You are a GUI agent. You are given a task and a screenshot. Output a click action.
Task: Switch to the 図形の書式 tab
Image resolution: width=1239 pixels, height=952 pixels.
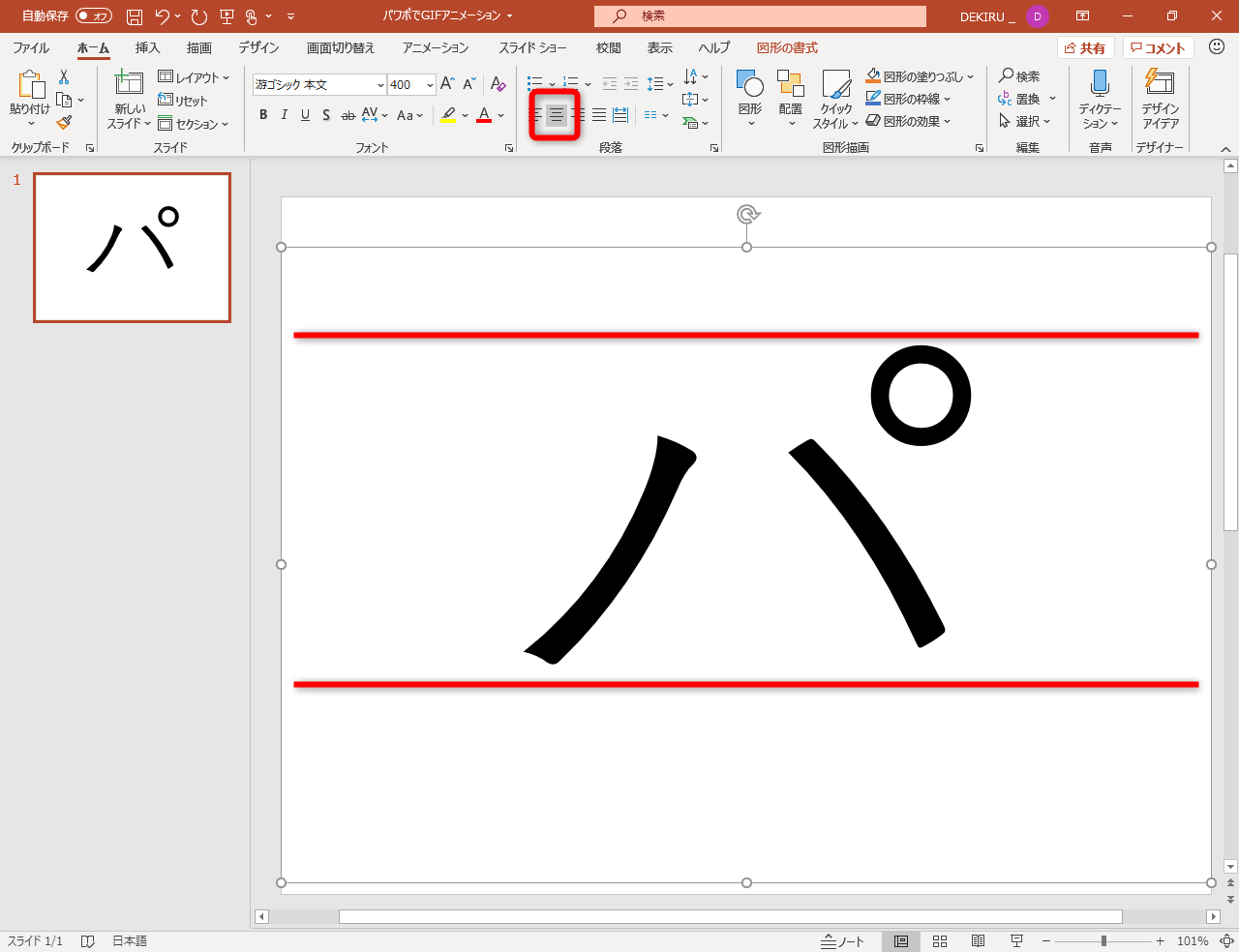[787, 47]
